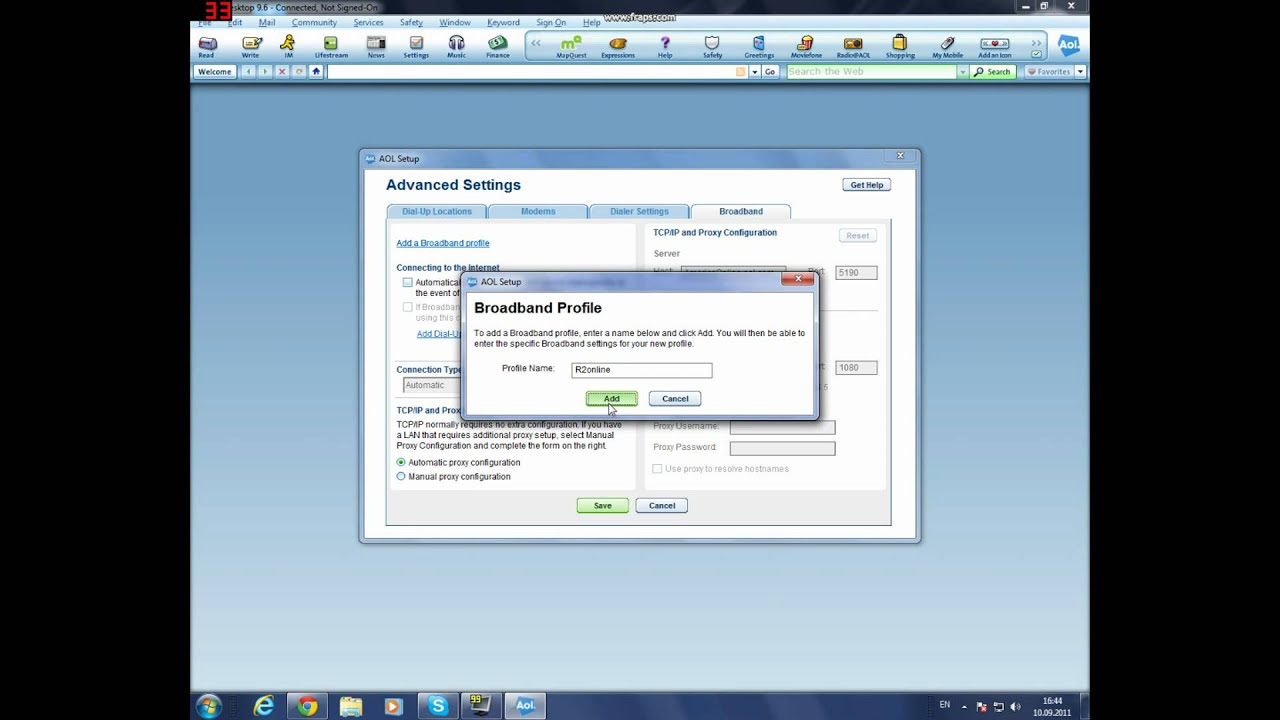Click the Search button in the toolbar
1280x720 pixels.
(x=993, y=72)
